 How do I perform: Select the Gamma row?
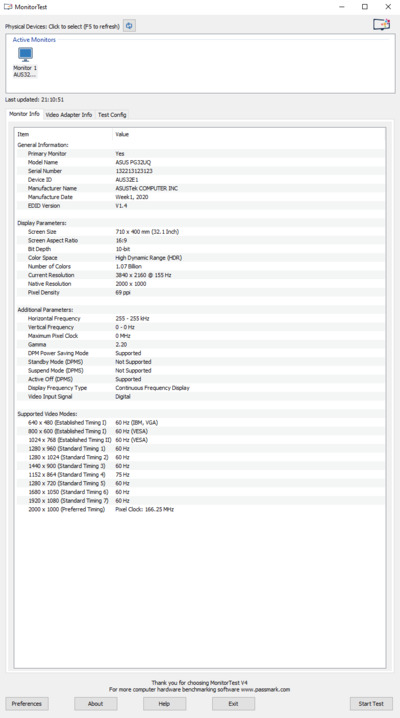point(200,344)
